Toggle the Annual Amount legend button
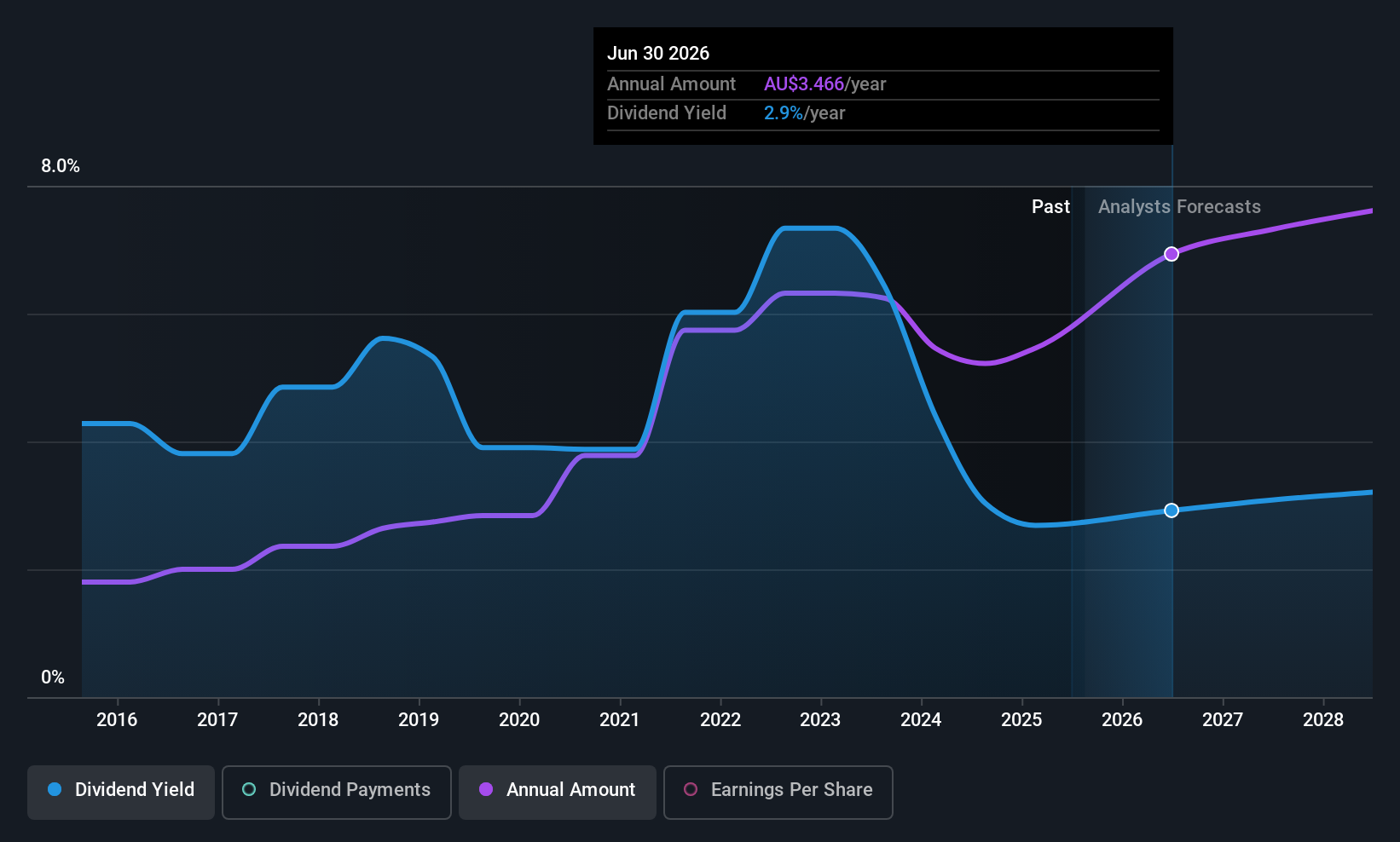Viewport: 1400px width, 842px height. [558, 792]
